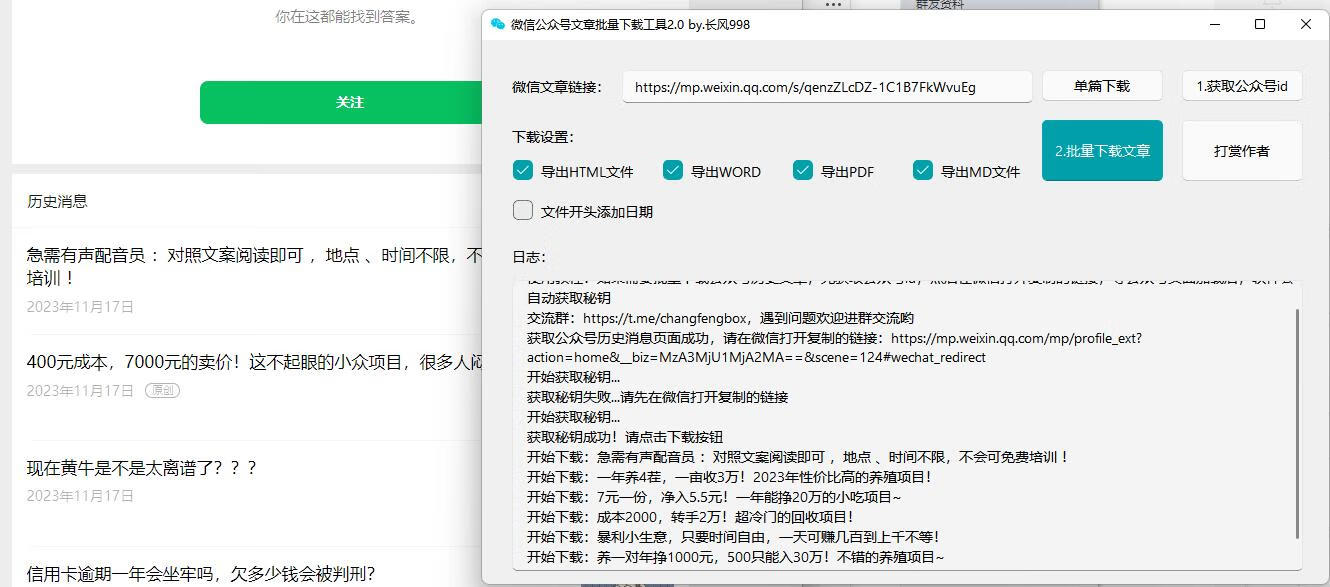
Task: Disable the 导出WORD export option
Action: coord(672,170)
